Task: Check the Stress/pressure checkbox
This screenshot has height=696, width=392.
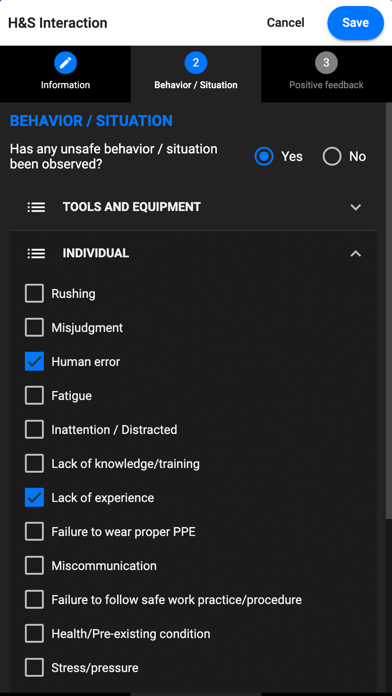Action: pos(34,668)
